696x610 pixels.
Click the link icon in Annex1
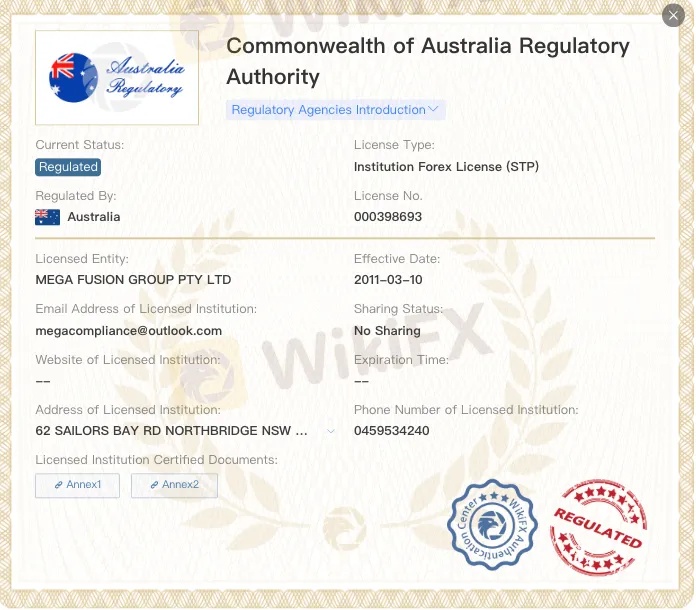[58, 485]
